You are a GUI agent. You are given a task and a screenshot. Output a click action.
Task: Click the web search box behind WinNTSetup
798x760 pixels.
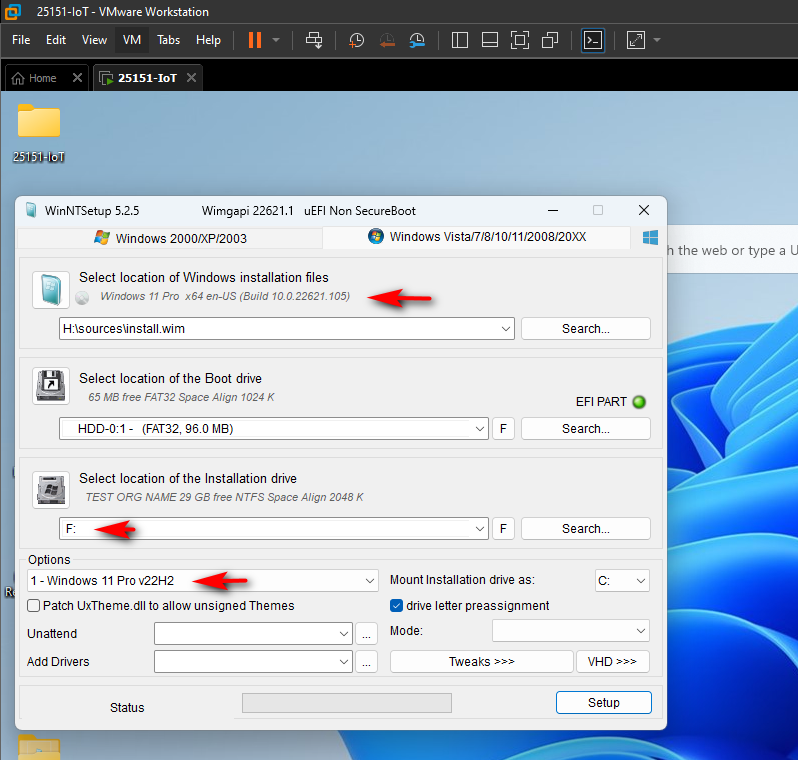[732, 250]
